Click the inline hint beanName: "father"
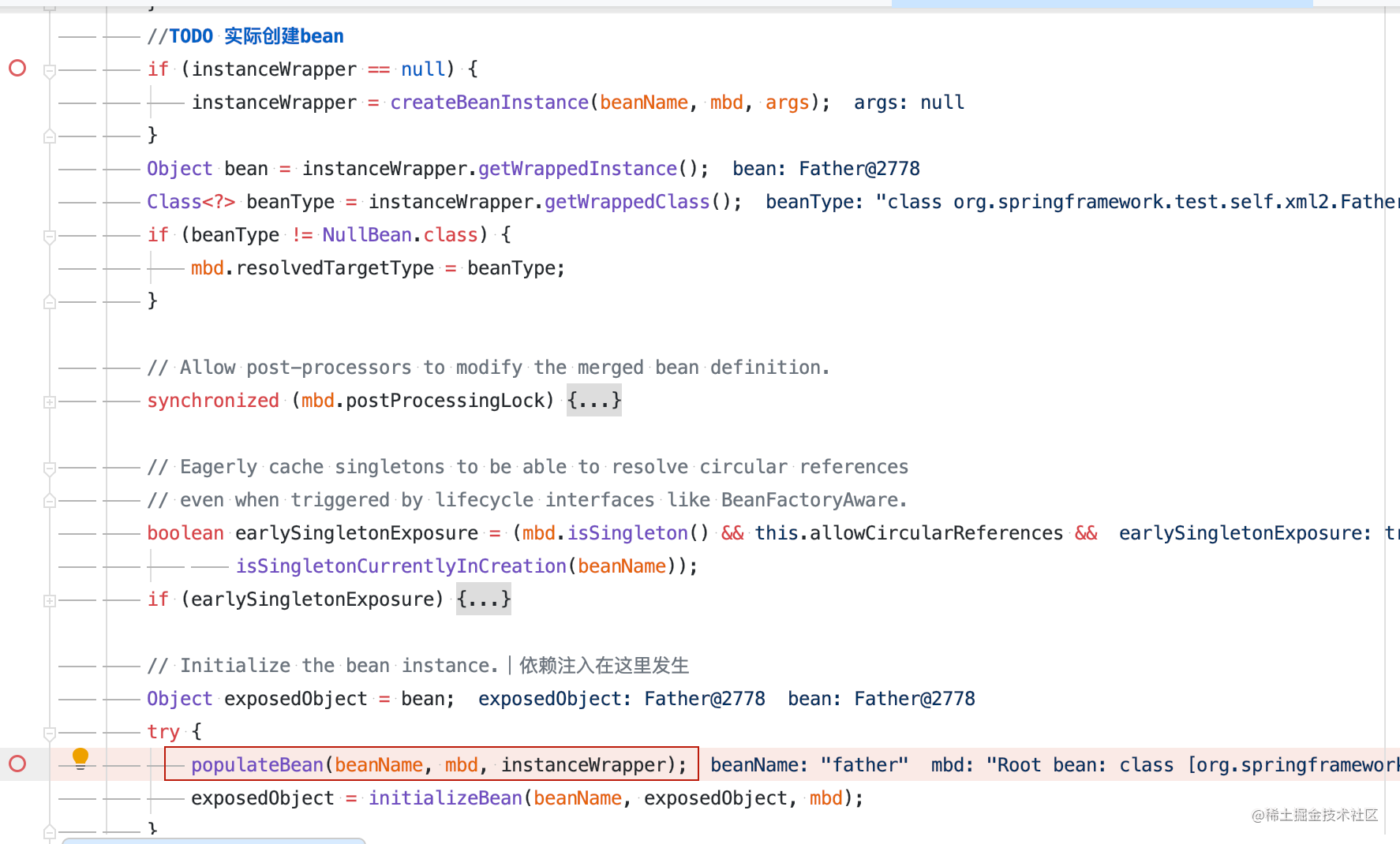The height and width of the screenshot is (844, 1400). (810, 765)
